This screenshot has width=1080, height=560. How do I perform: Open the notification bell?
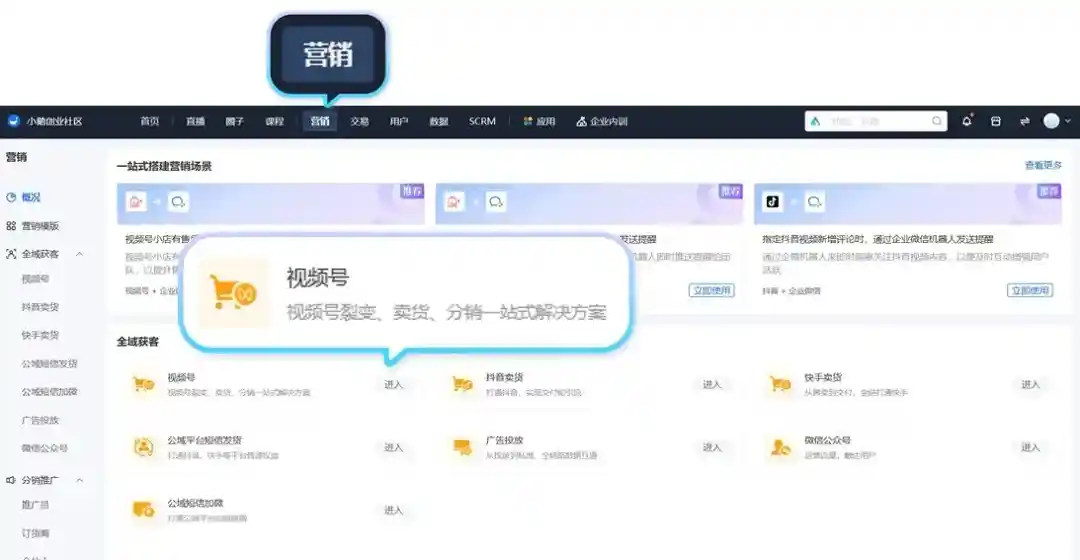click(x=967, y=121)
